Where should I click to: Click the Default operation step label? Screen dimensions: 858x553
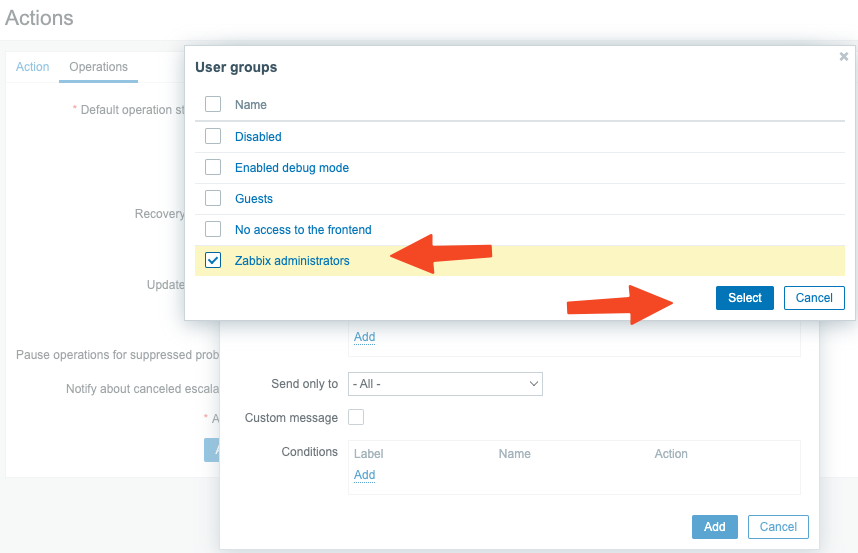click(132, 110)
